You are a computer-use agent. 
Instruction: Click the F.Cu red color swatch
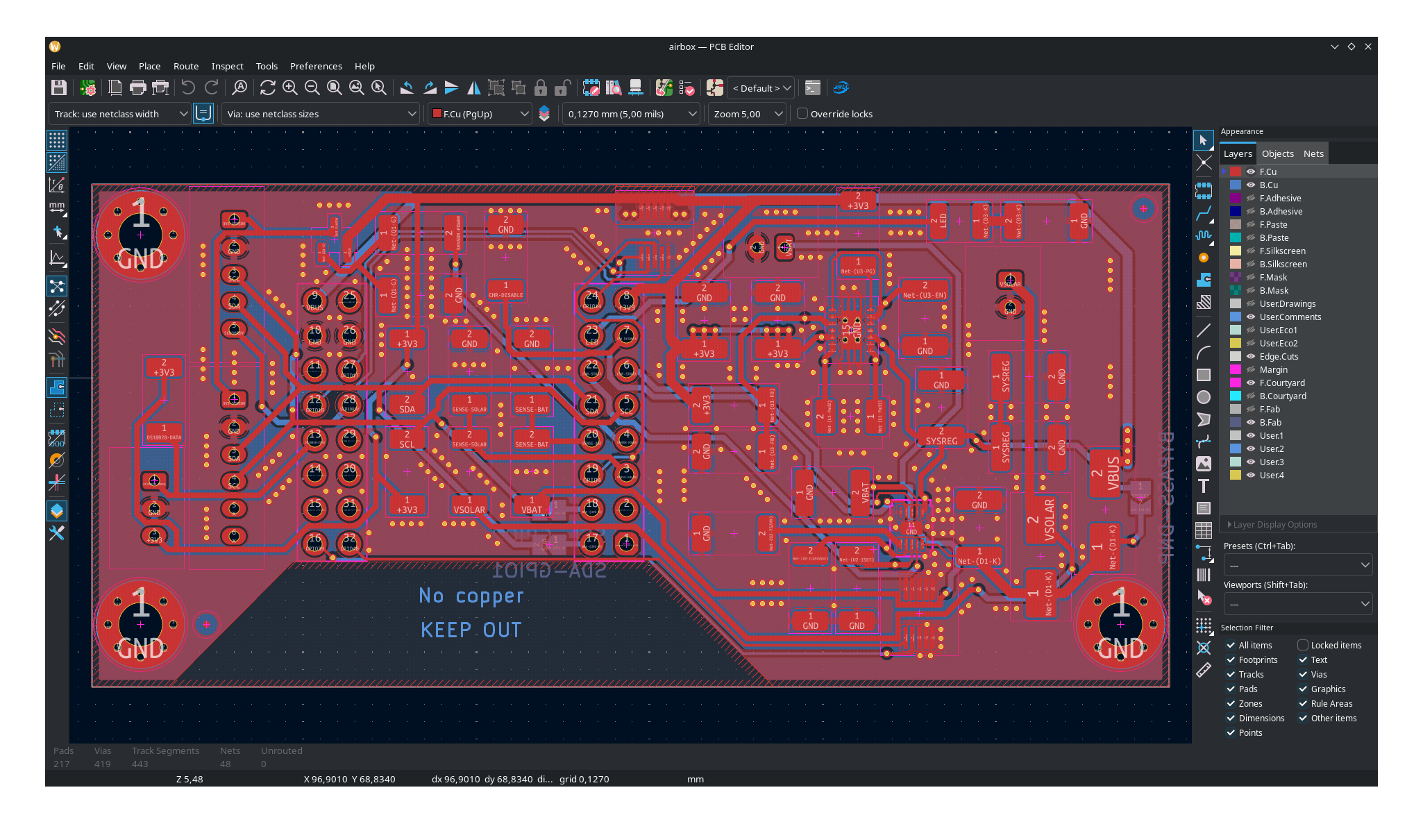[1236, 171]
